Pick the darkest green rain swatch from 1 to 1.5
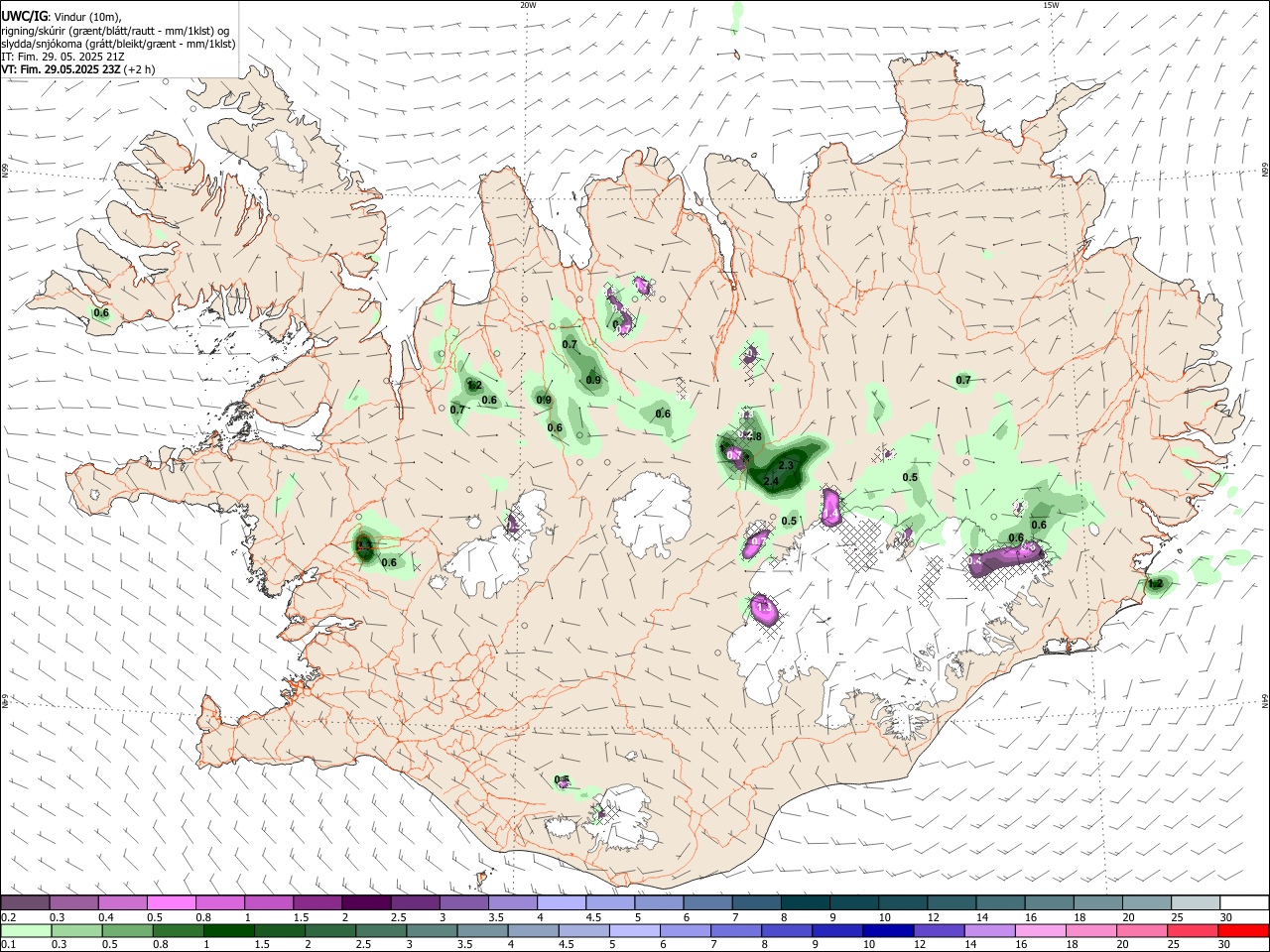Screen dimensions: 1270x952 (228, 930)
